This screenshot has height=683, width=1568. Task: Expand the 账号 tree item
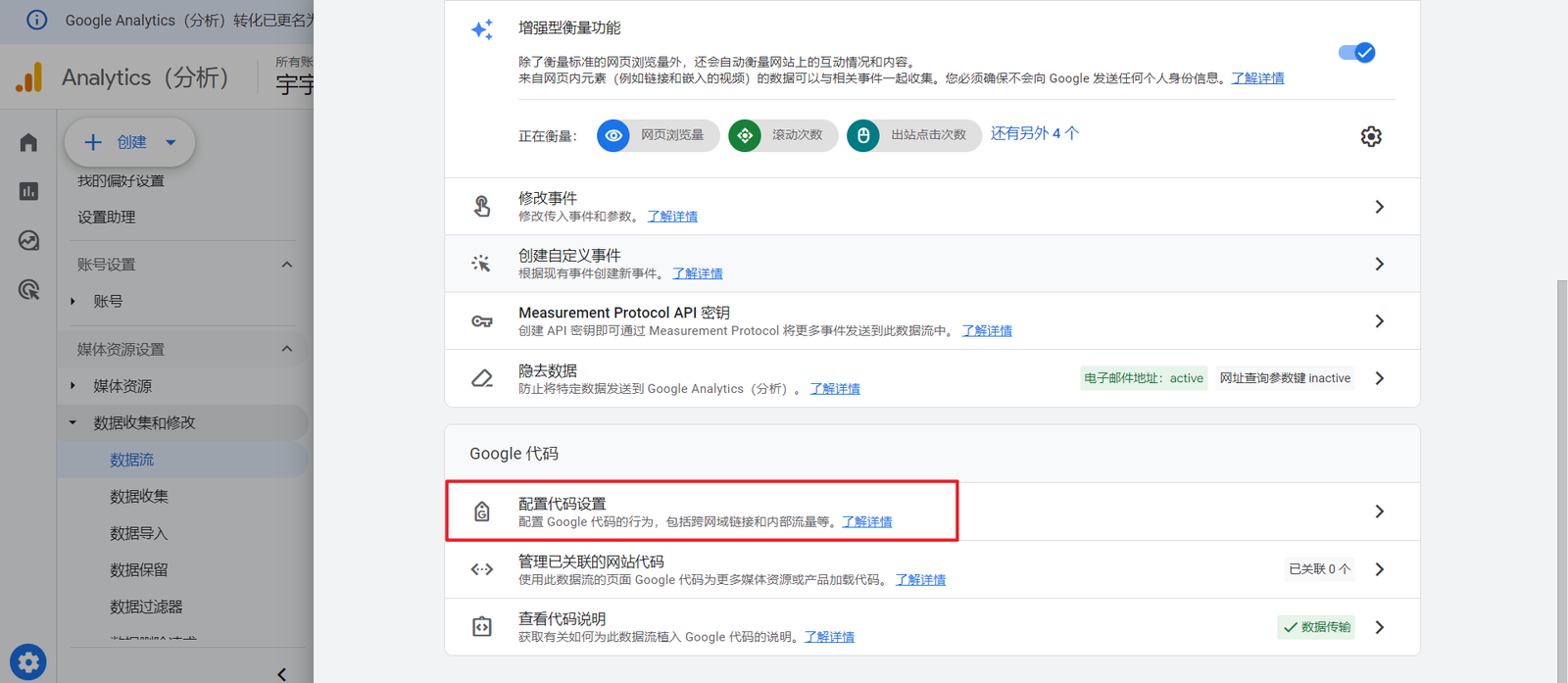[x=73, y=302]
